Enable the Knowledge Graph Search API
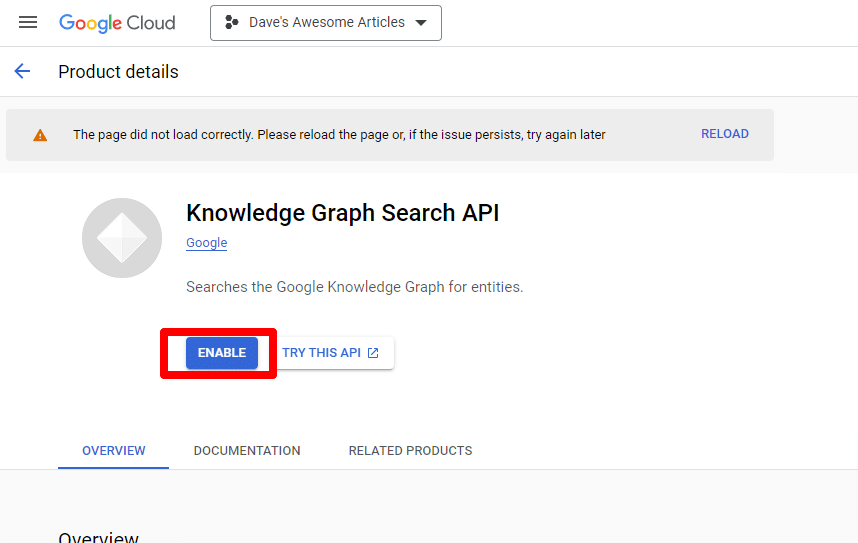The width and height of the screenshot is (858, 543). click(x=222, y=353)
